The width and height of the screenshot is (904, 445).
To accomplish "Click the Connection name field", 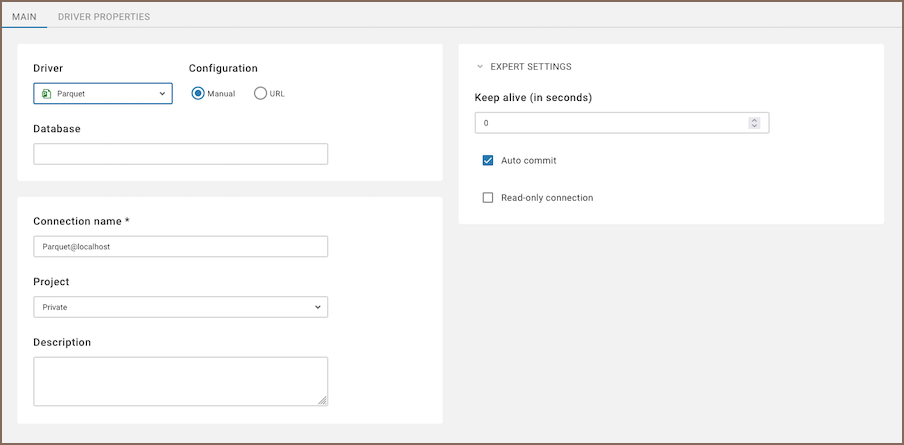I will pyautogui.click(x=180, y=246).
